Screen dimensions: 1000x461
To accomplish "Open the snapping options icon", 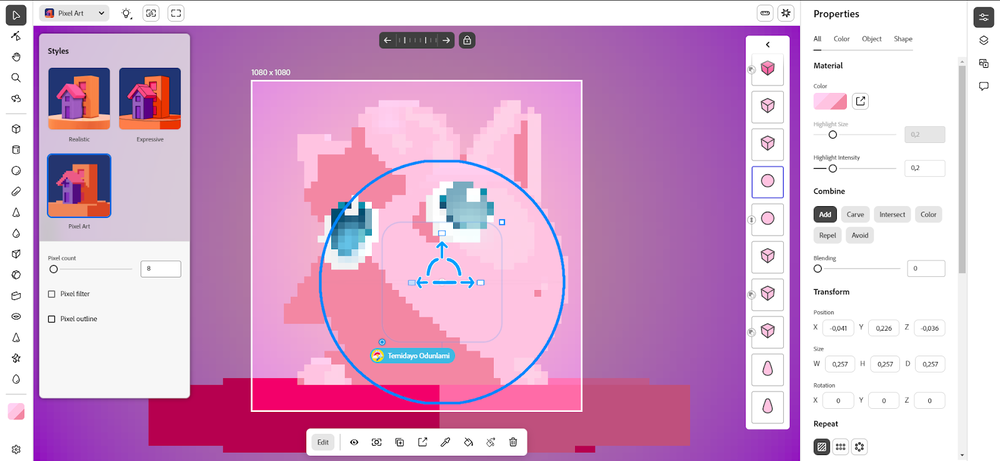I will 786,13.
